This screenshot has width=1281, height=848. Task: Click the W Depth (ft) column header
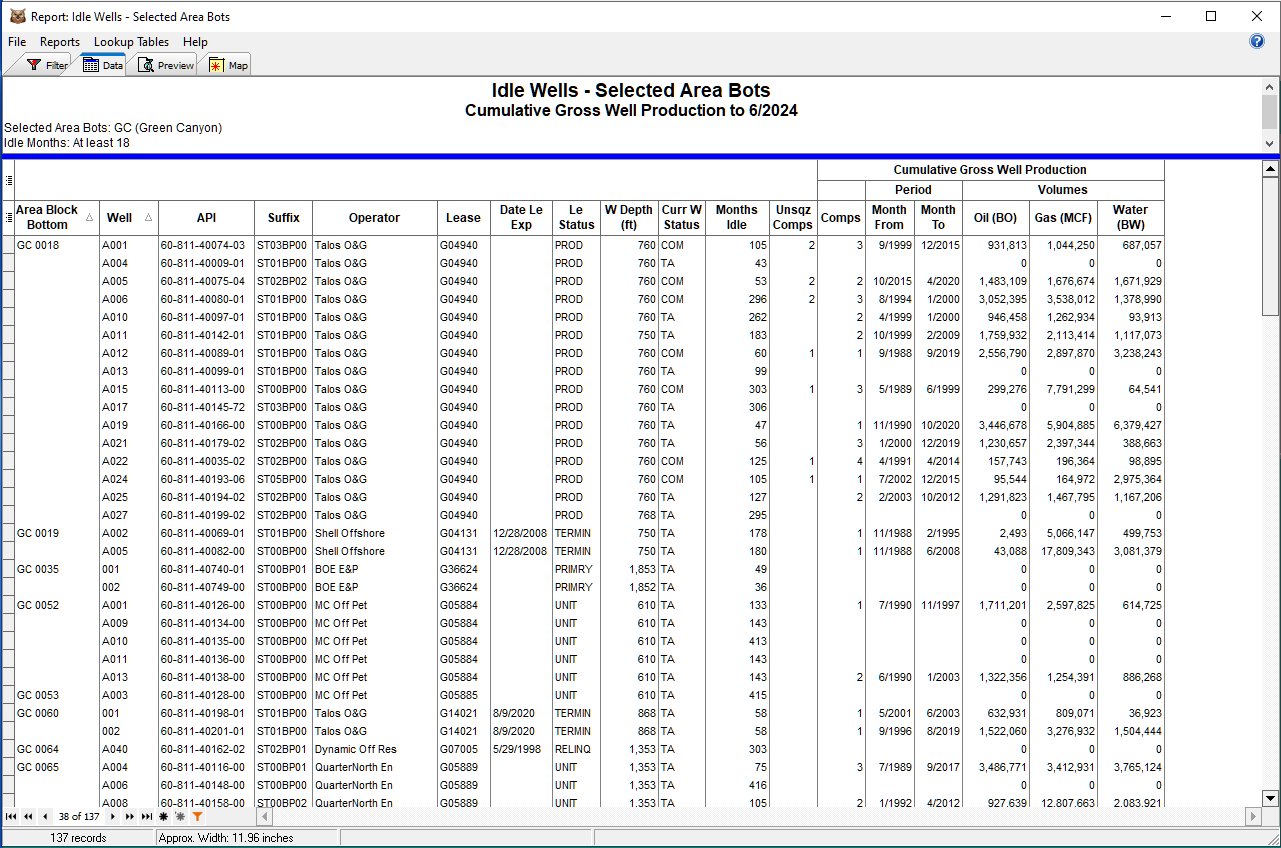click(x=629, y=217)
